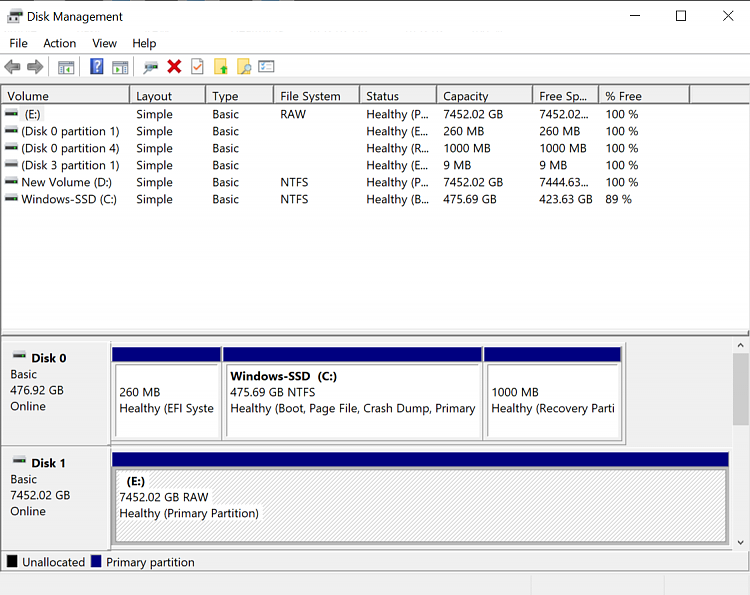
Task: Select the (E:) 7452.02 GB RAW partition block
Action: coord(420,498)
